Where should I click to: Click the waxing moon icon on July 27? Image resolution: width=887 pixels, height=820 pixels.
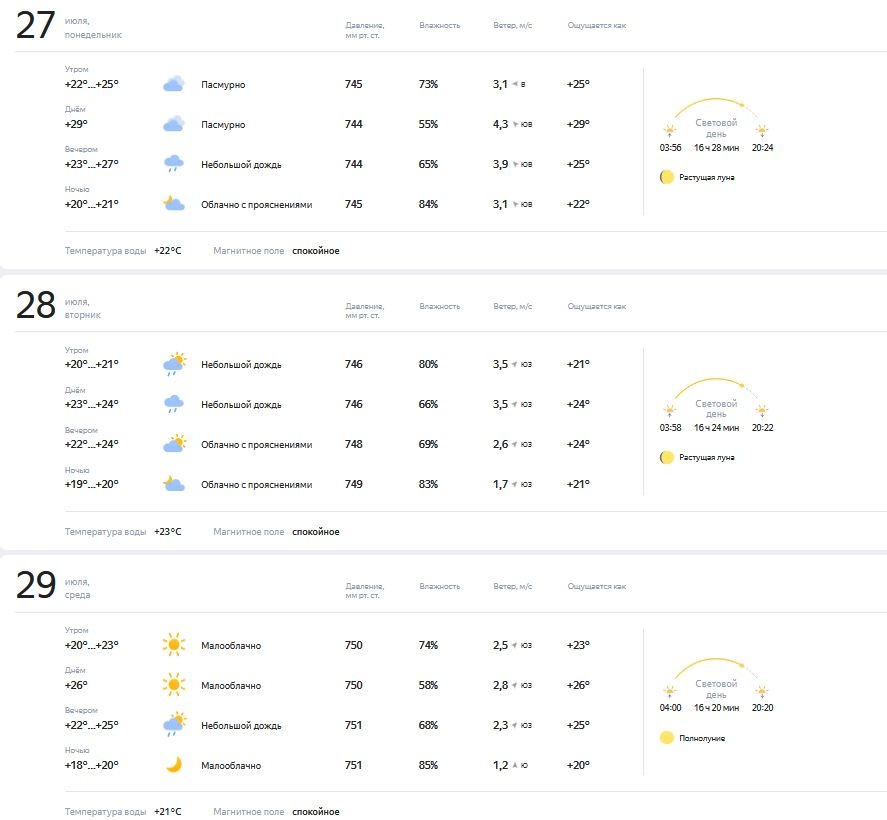[667, 177]
